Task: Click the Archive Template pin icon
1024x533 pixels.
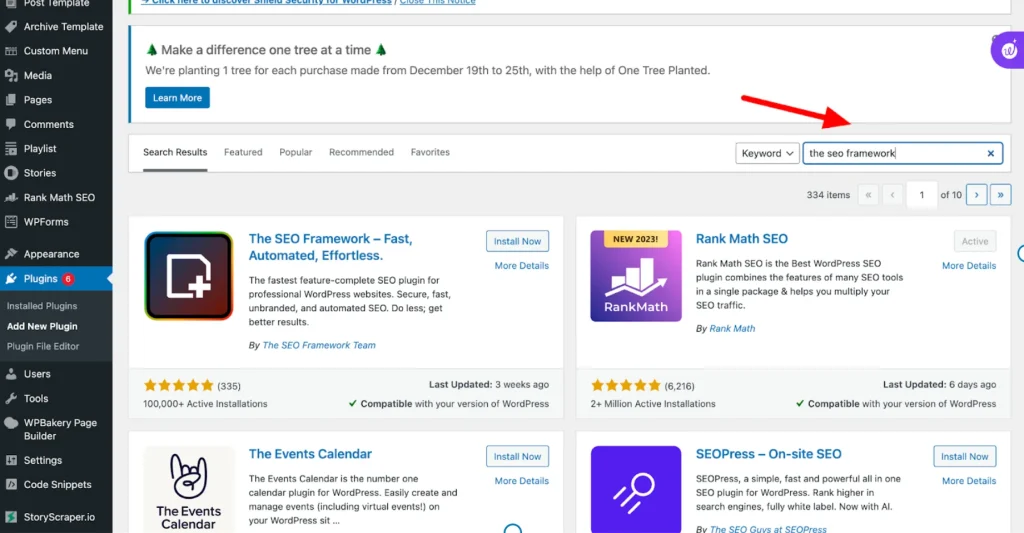Action: [x=10, y=27]
